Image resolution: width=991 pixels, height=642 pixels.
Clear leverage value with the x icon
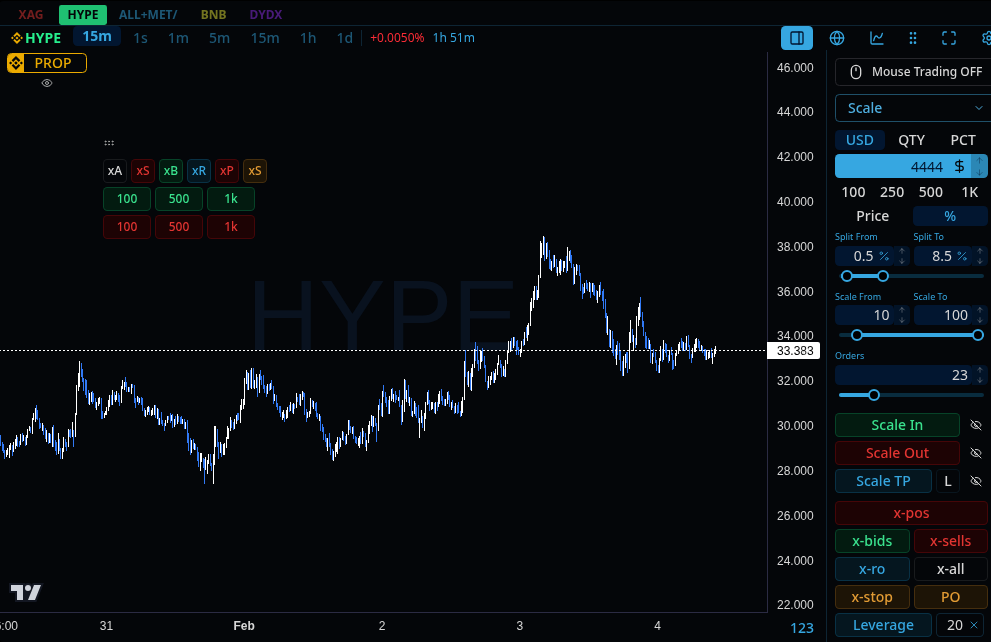pos(974,625)
